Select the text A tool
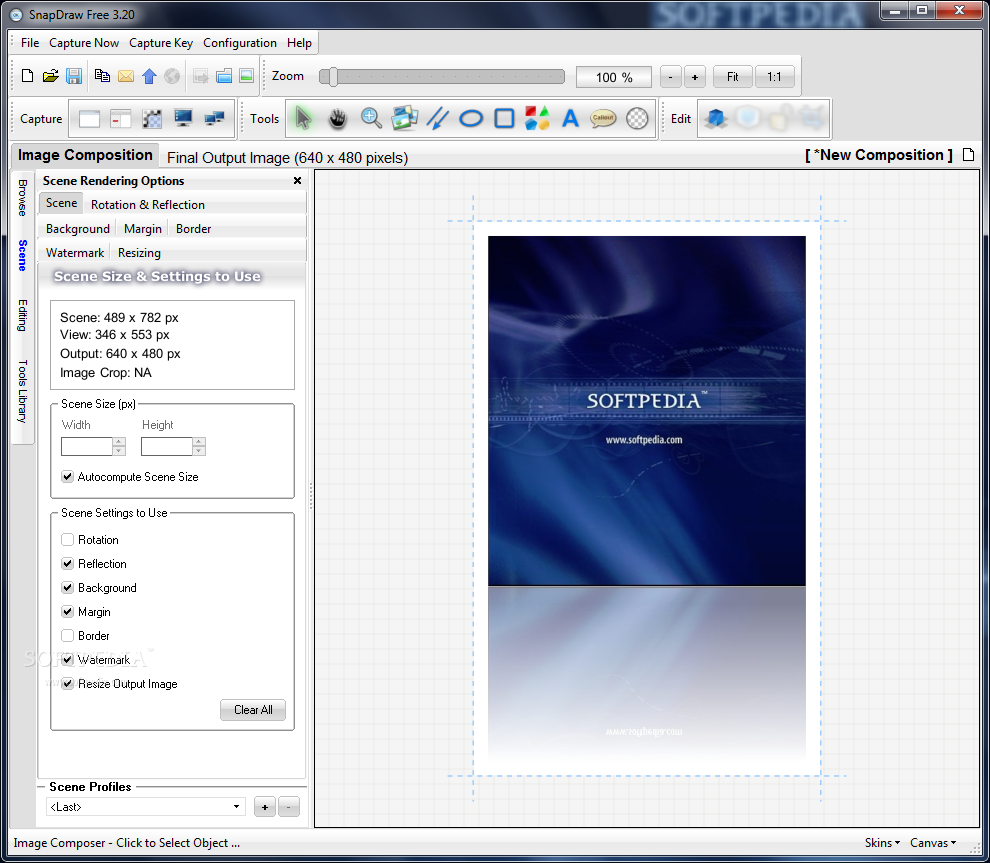Screen dimensions: 990x863 [570, 118]
